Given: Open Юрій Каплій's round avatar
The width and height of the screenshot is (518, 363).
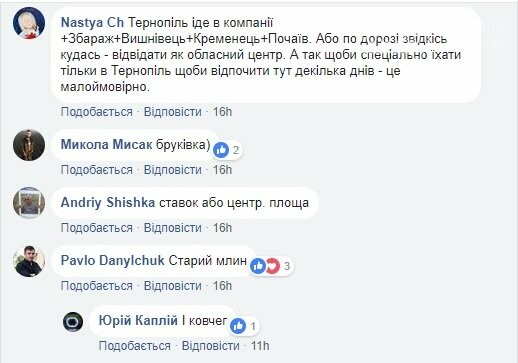Looking at the screenshot, I should point(73,322).
